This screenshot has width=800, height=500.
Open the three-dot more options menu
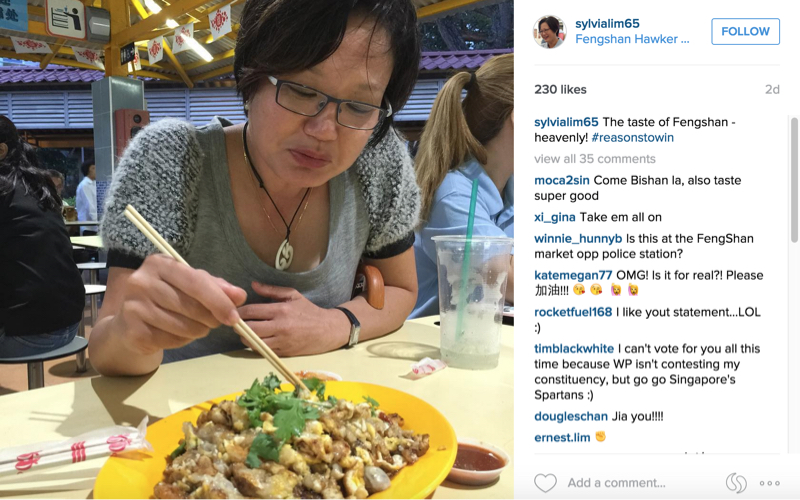pyautogui.click(x=769, y=483)
